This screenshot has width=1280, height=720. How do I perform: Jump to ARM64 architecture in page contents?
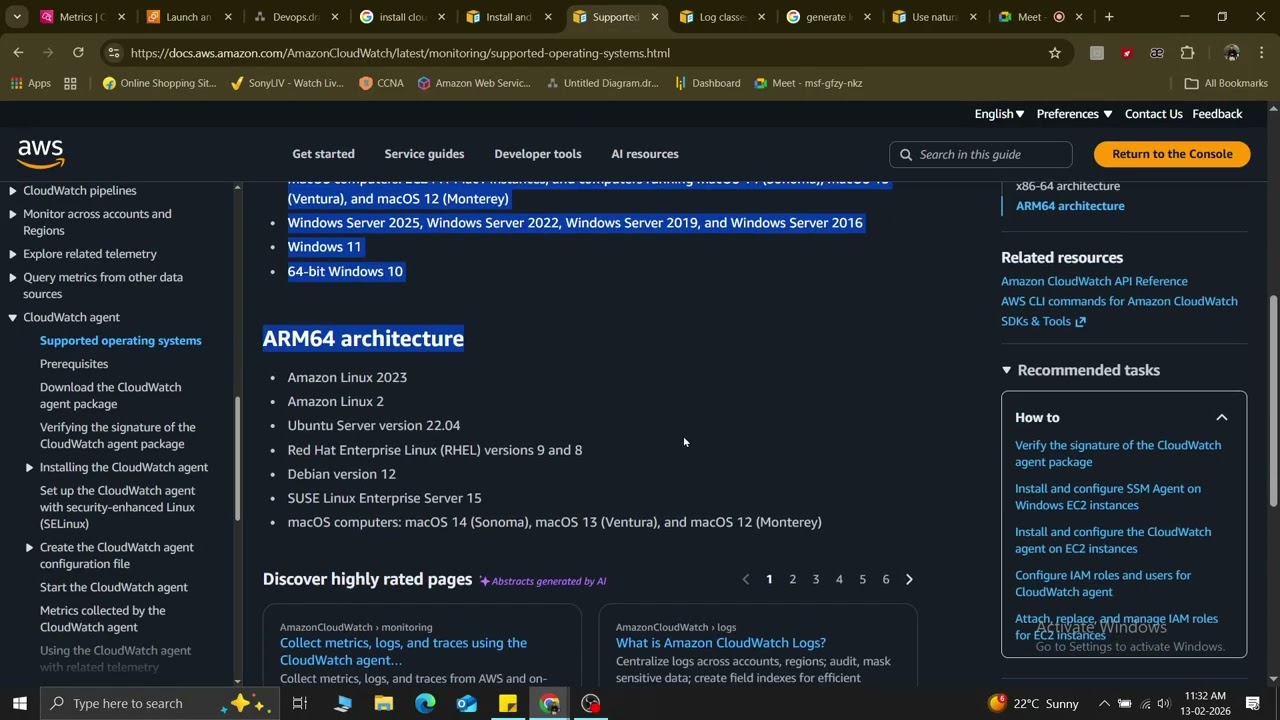click(1070, 206)
